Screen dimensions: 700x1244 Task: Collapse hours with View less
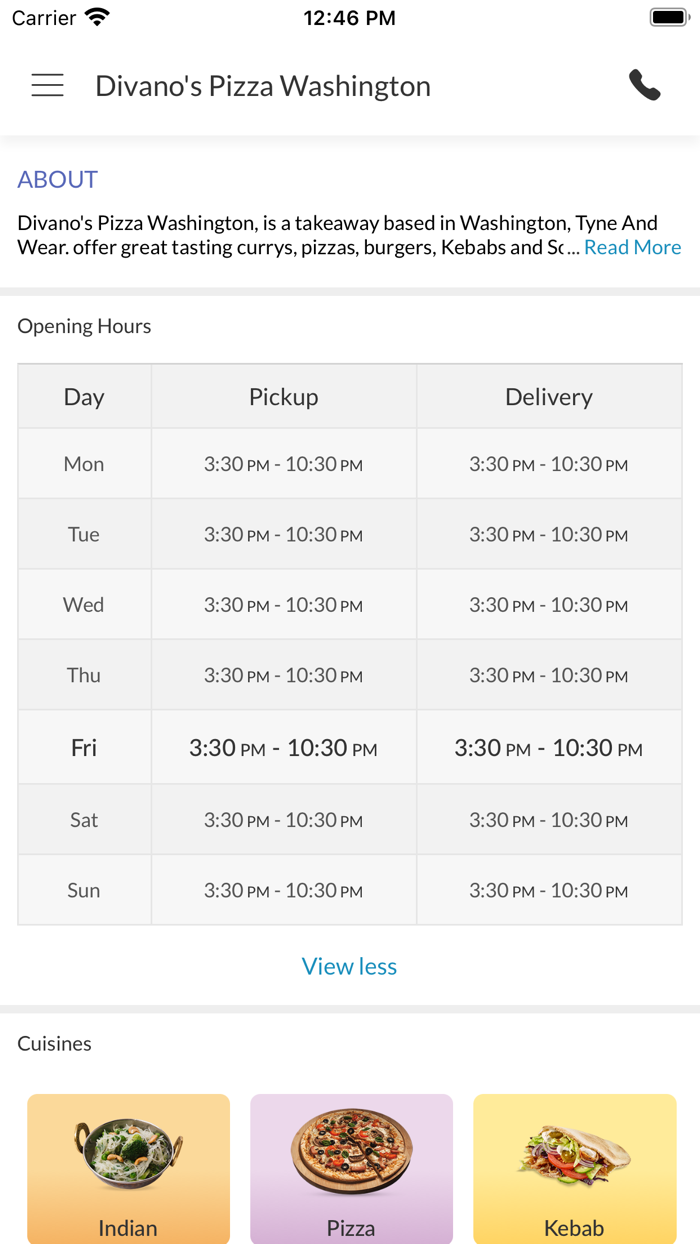pyautogui.click(x=349, y=966)
